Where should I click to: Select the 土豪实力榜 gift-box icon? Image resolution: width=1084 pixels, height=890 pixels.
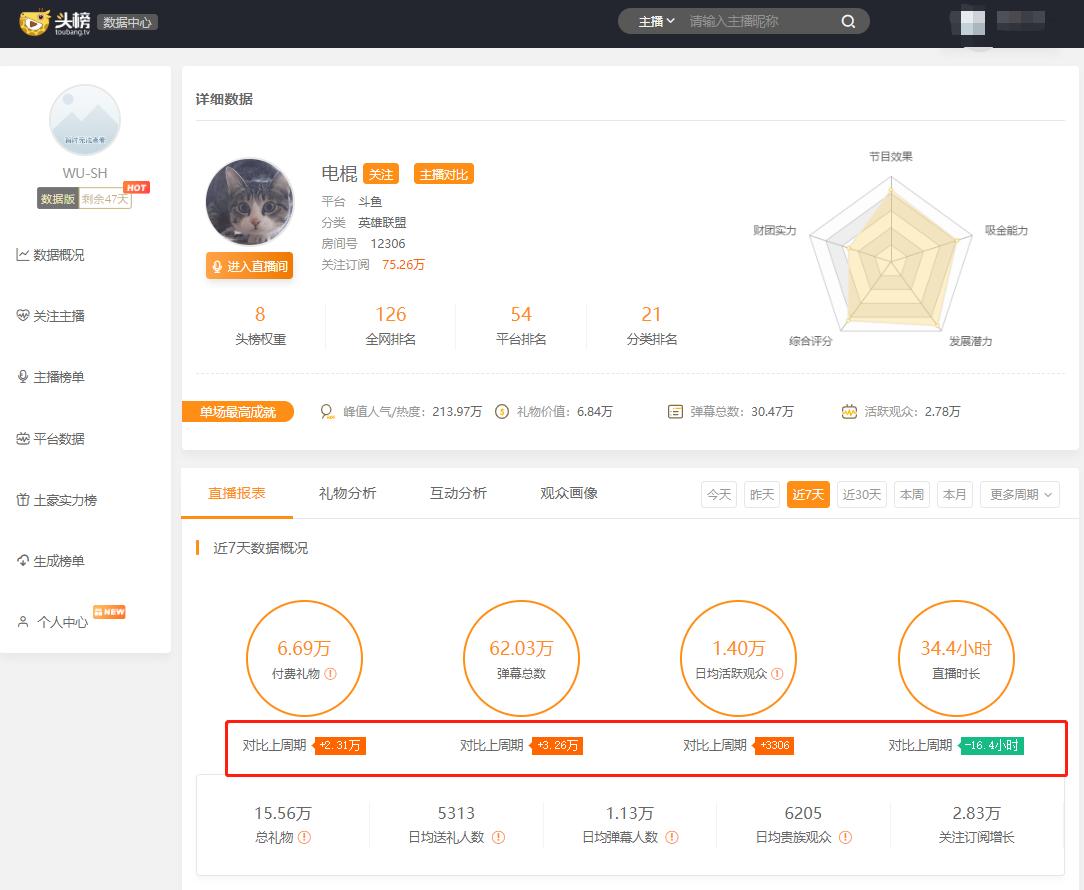click(x=22, y=499)
